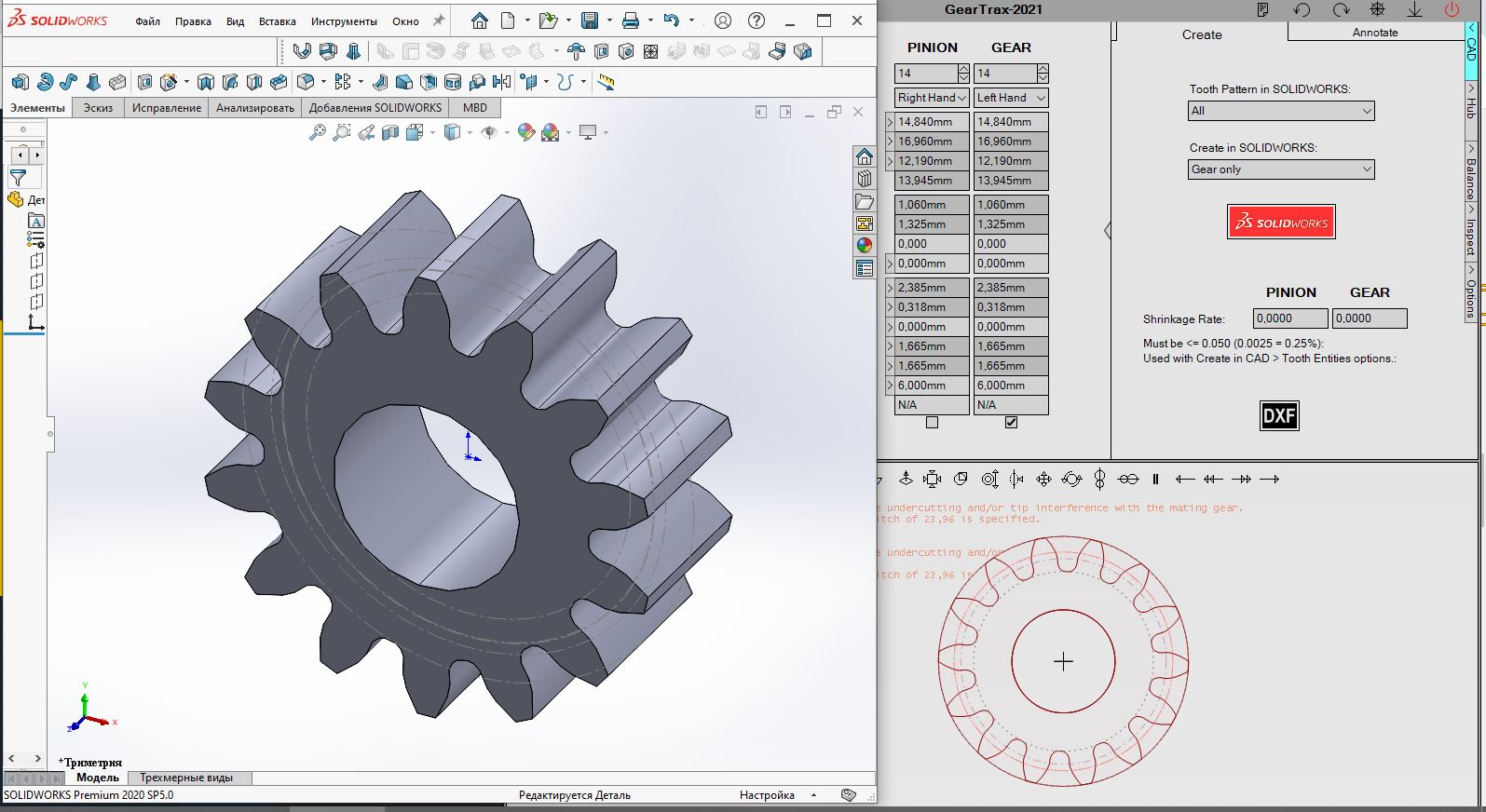
Task: Click the Zoom to Fit view icon
Action: tap(318, 132)
